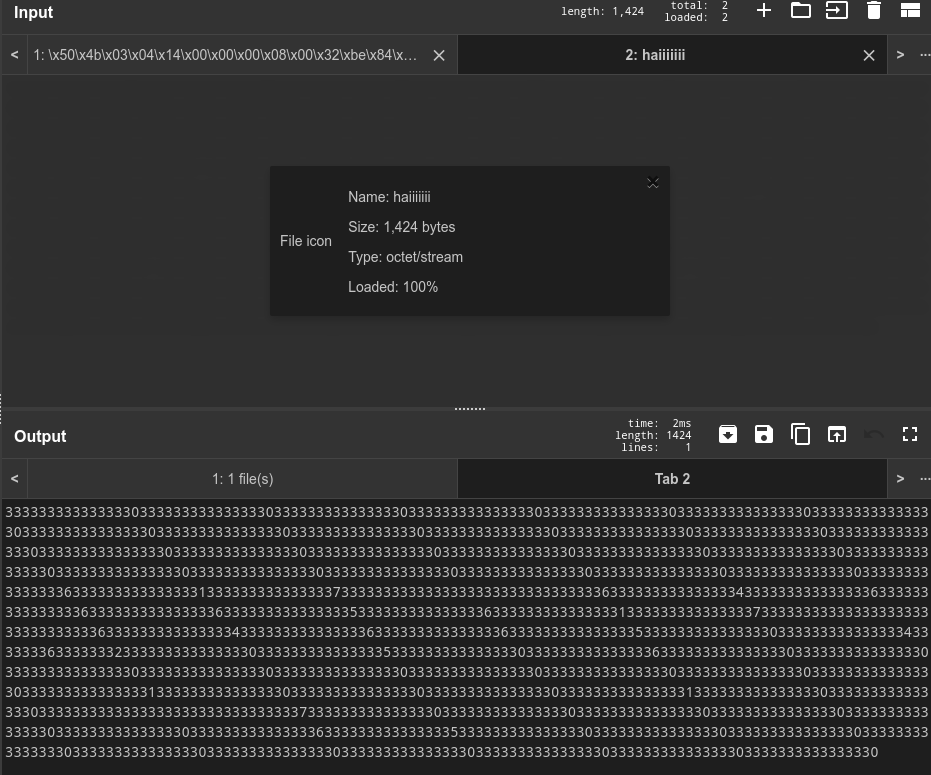Viewport: 931px width, 775px height.
Task: Add a new input tab
Action: click(764, 11)
